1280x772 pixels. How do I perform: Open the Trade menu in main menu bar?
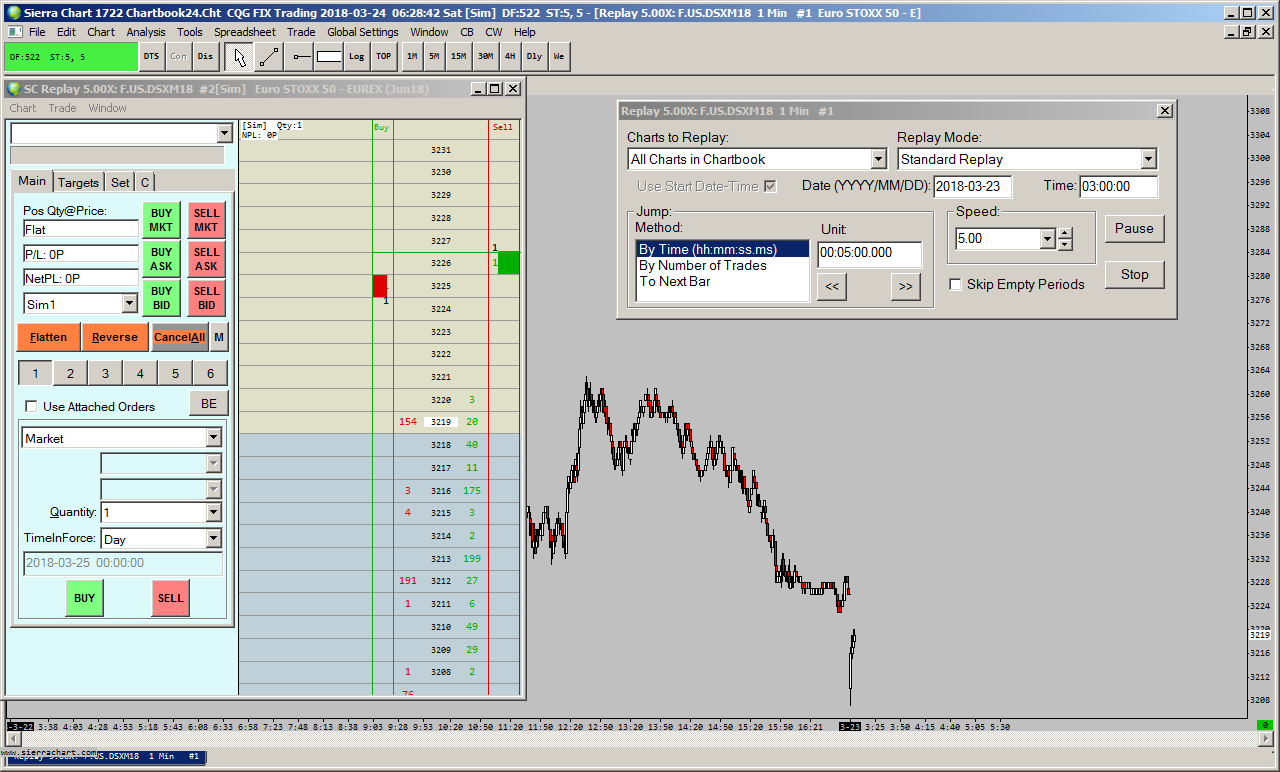(301, 32)
